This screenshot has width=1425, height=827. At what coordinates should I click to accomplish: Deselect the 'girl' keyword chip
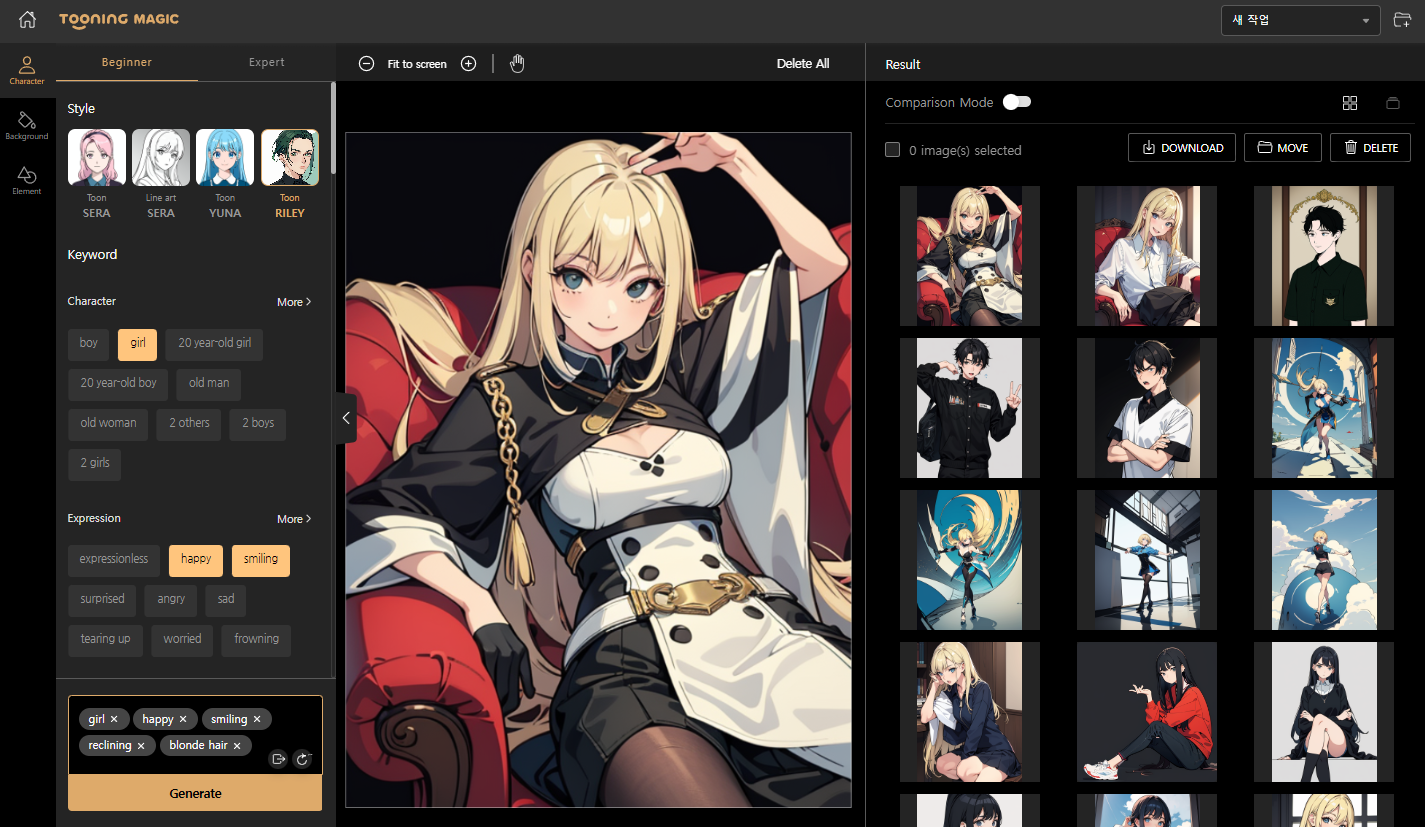[138, 343]
